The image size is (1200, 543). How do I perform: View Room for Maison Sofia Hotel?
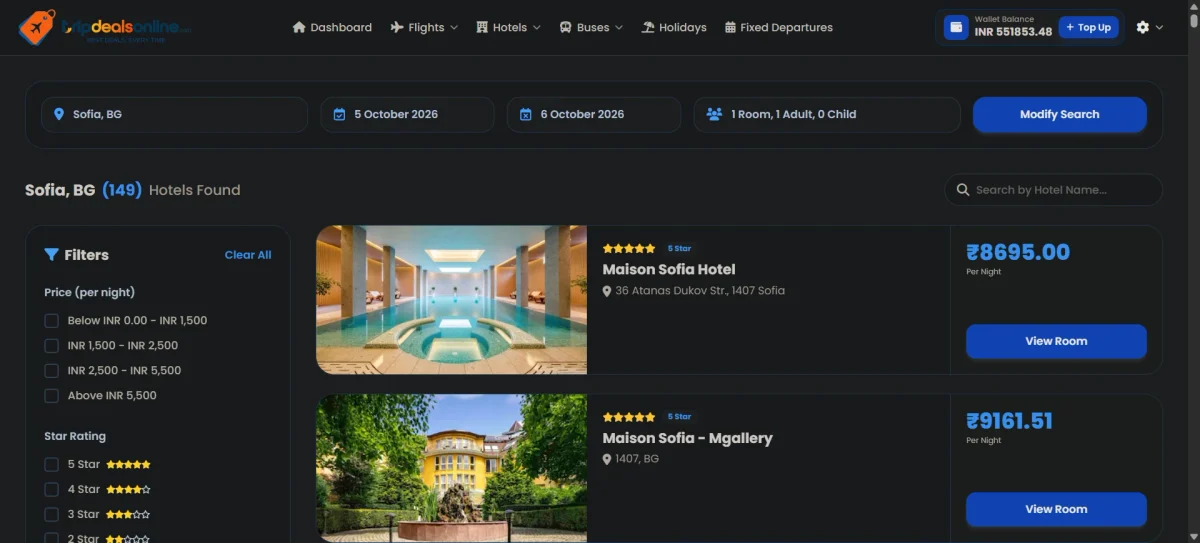pyautogui.click(x=1056, y=341)
